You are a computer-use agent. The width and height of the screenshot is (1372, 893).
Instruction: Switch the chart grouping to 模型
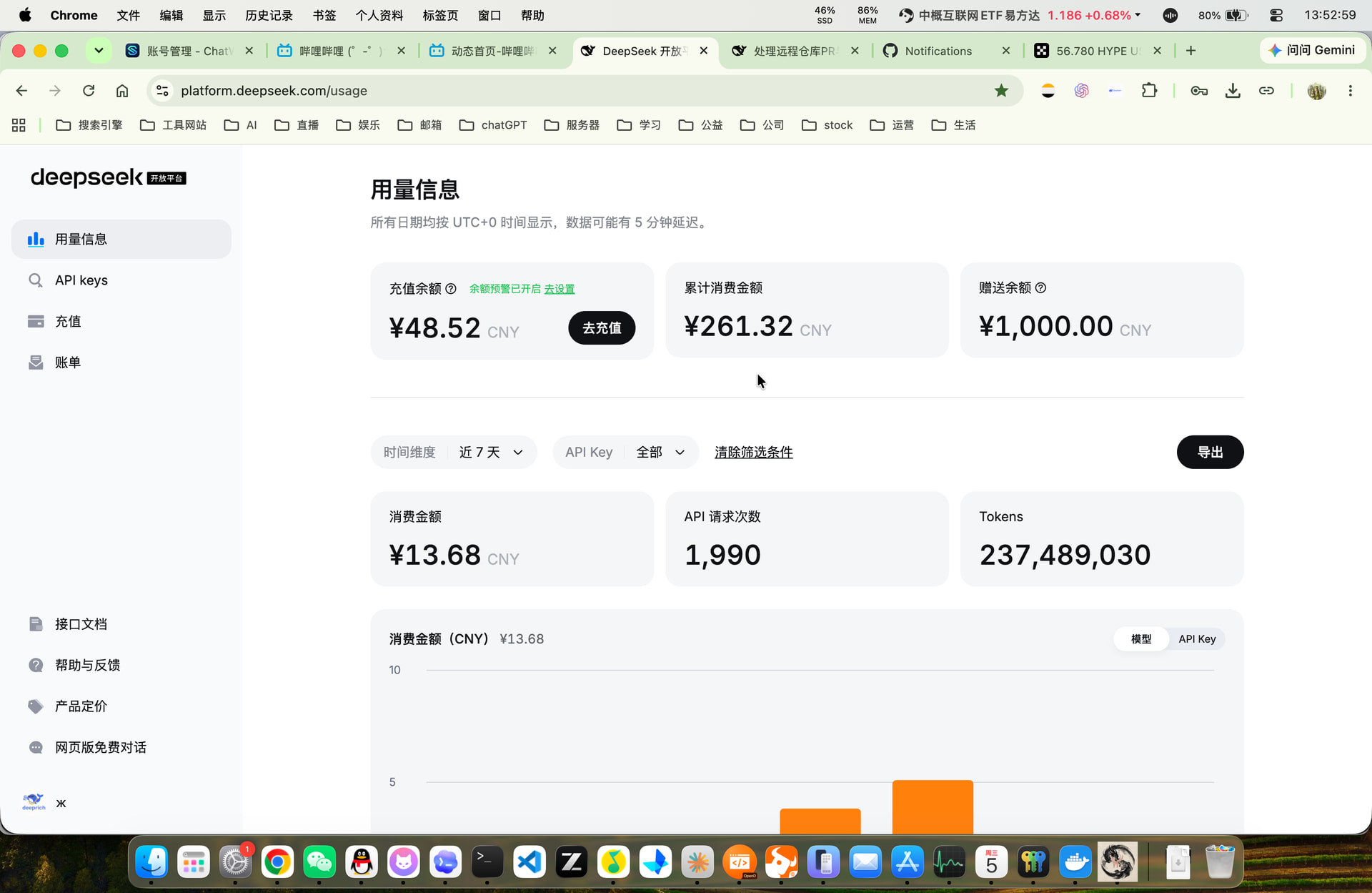tap(1141, 638)
